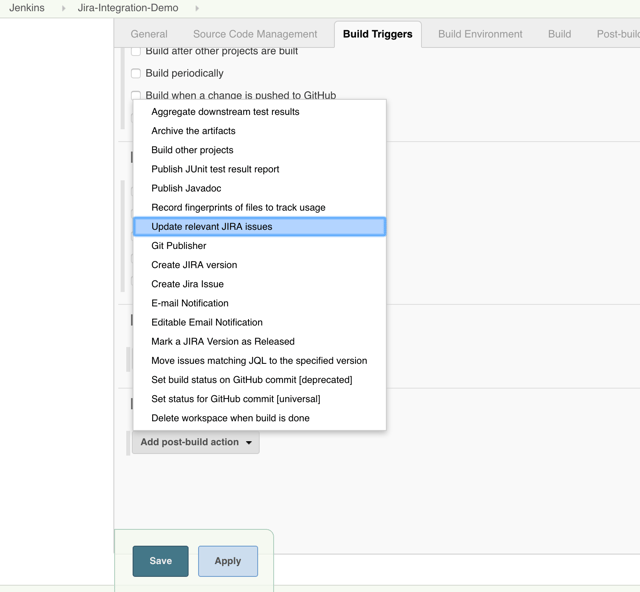640x592 pixels.
Task: Expand breadcrumb arrow after Jenkins
Action: point(63,8)
